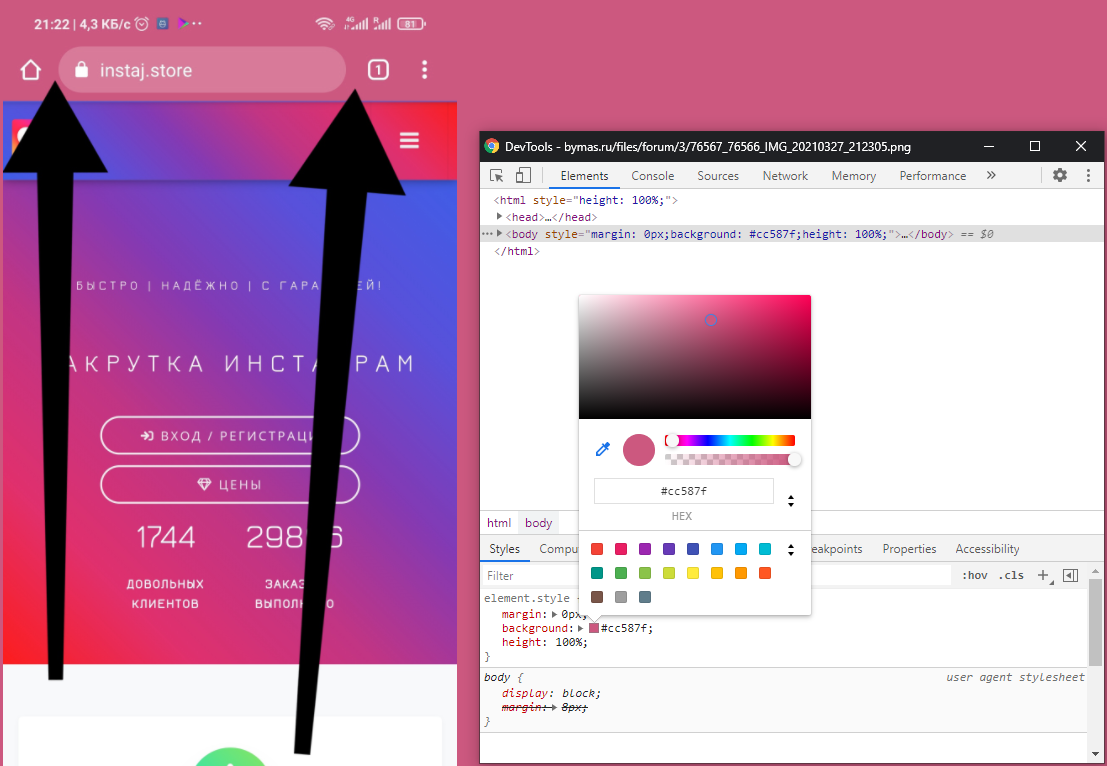The height and width of the screenshot is (766, 1107).
Task: Add a new style rule plus icon
Action: (x=1043, y=575)
